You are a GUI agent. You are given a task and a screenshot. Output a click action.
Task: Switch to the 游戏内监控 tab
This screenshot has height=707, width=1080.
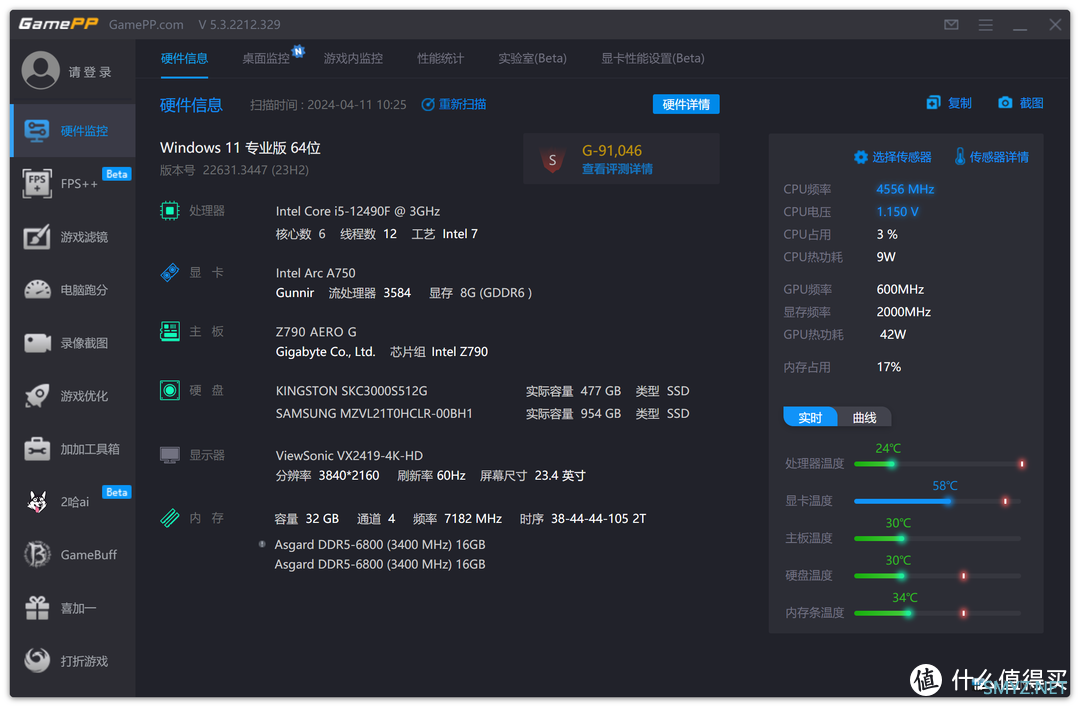353,59
